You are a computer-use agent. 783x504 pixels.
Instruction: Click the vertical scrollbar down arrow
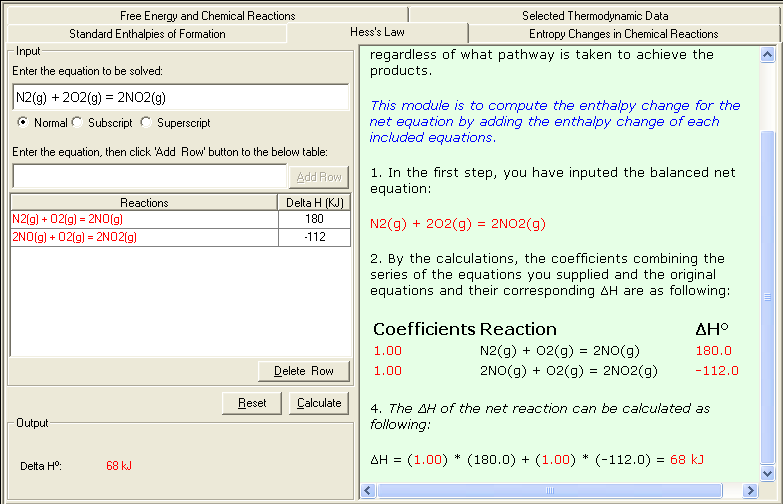point(768,473)
